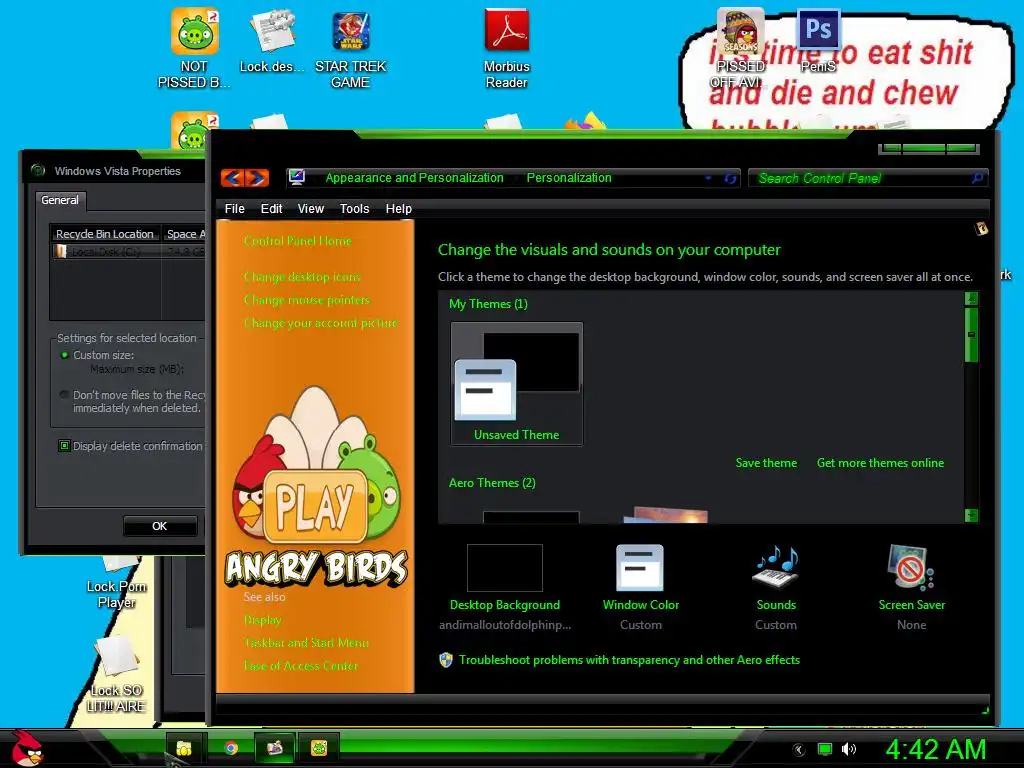Click the forward arrow in Personalization window

pos(257,178)
